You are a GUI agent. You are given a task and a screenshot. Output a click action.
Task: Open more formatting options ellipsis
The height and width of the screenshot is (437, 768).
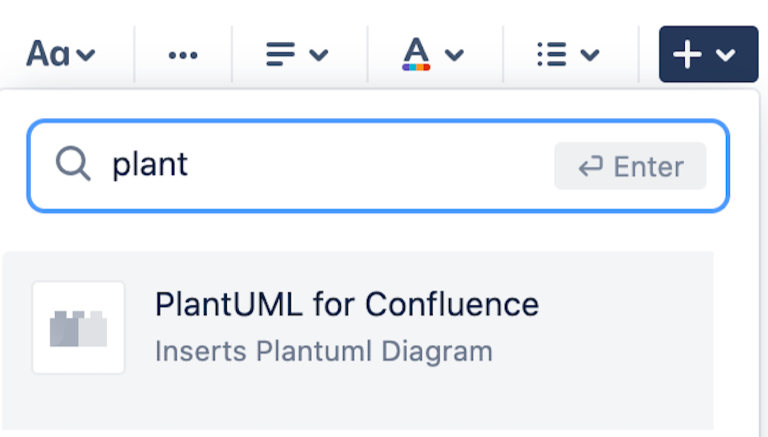(x=183, y=54)
